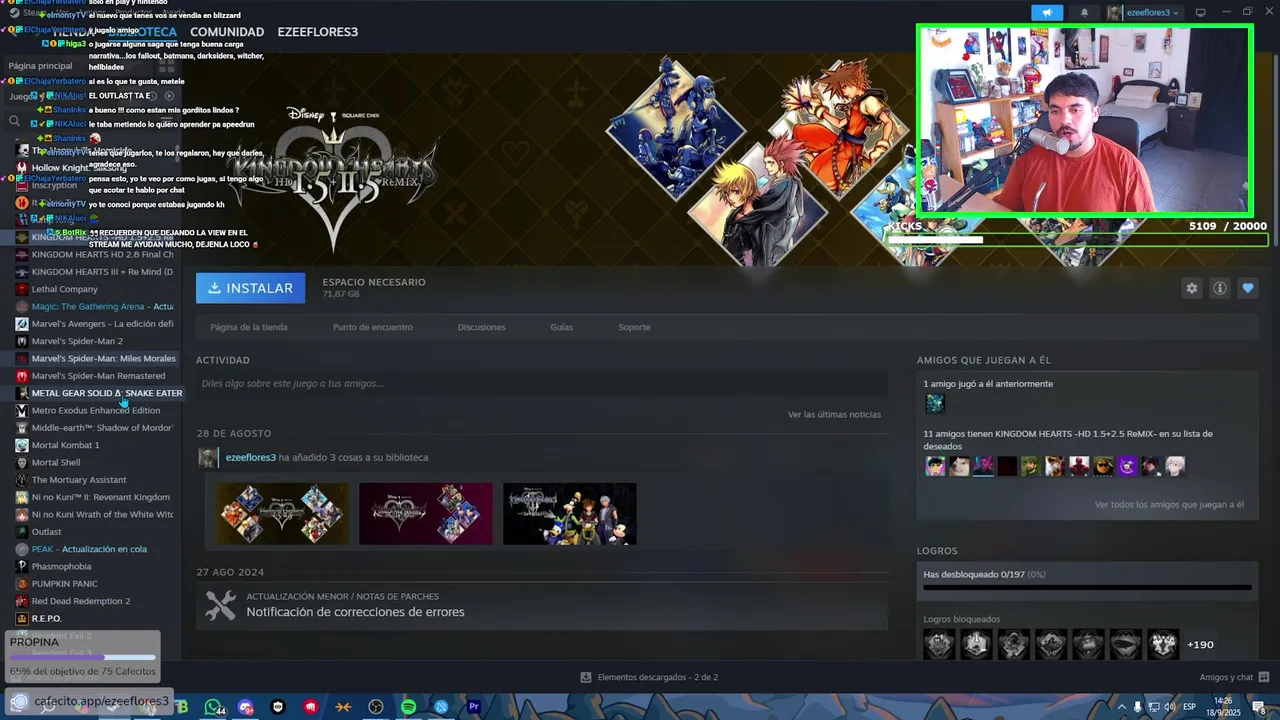Switch to Big Picture mode monitor icon
The height and width of the screenshot is (720, 1280).
tap(1200, 13)
